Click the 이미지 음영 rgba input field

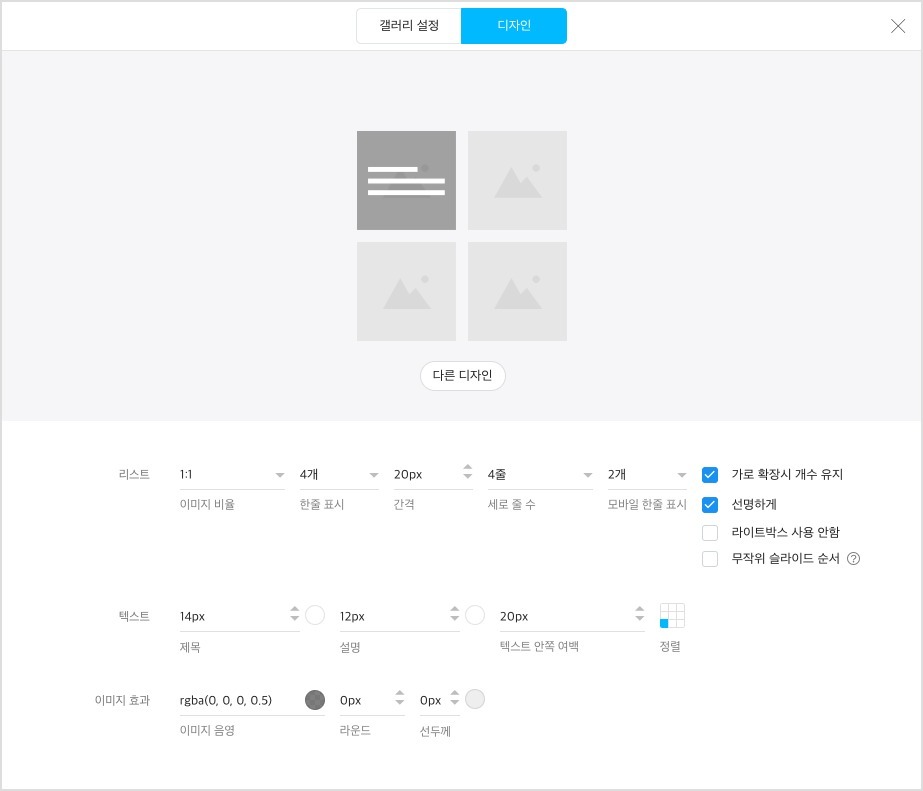coord(240,700)
